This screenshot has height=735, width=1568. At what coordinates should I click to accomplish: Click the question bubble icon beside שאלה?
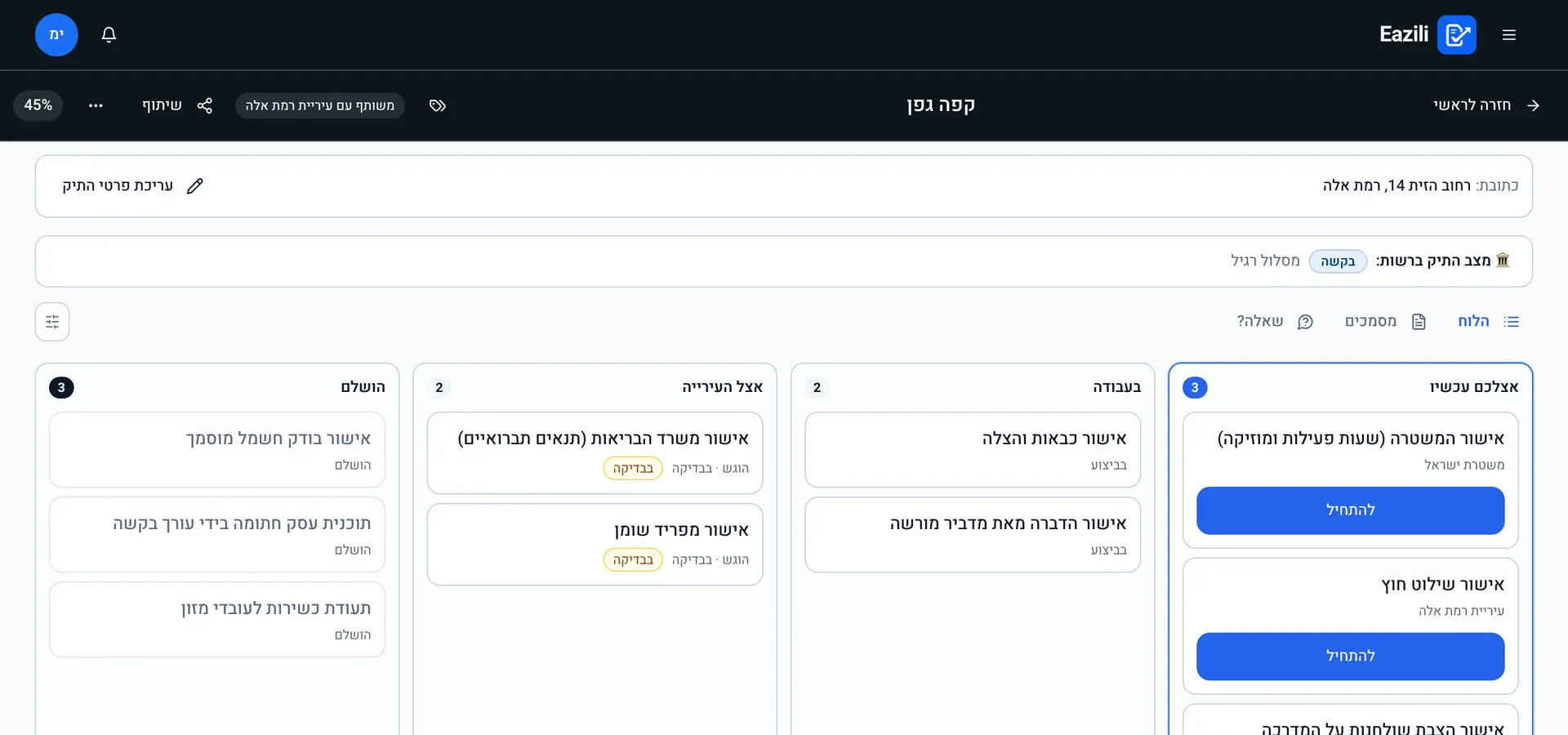coord(1305,322)
